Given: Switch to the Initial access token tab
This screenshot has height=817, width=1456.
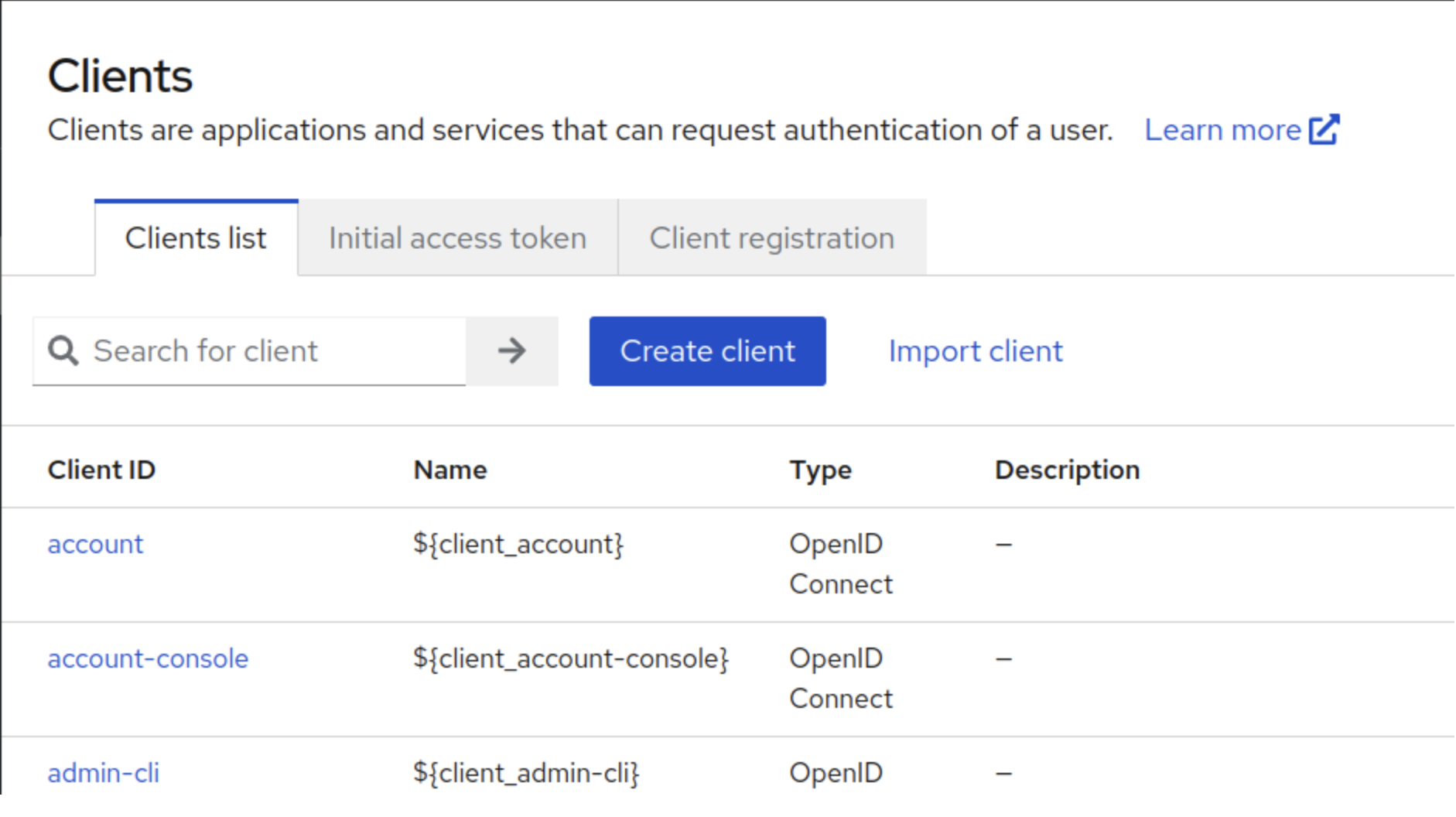Looking at the screenshot, I should pyautogui.click(x=457, y=238).
